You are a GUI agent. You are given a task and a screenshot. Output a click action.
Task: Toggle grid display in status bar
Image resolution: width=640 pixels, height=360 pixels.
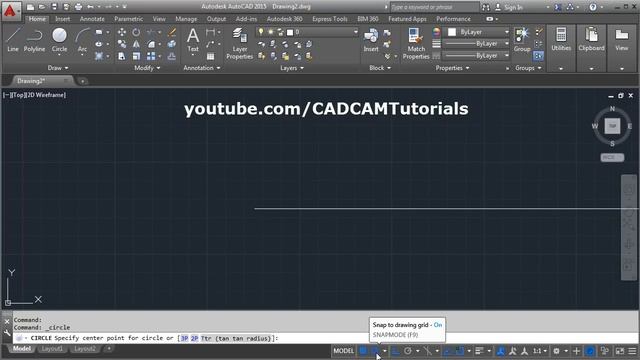pyautogui.click(x=363, y=351)
